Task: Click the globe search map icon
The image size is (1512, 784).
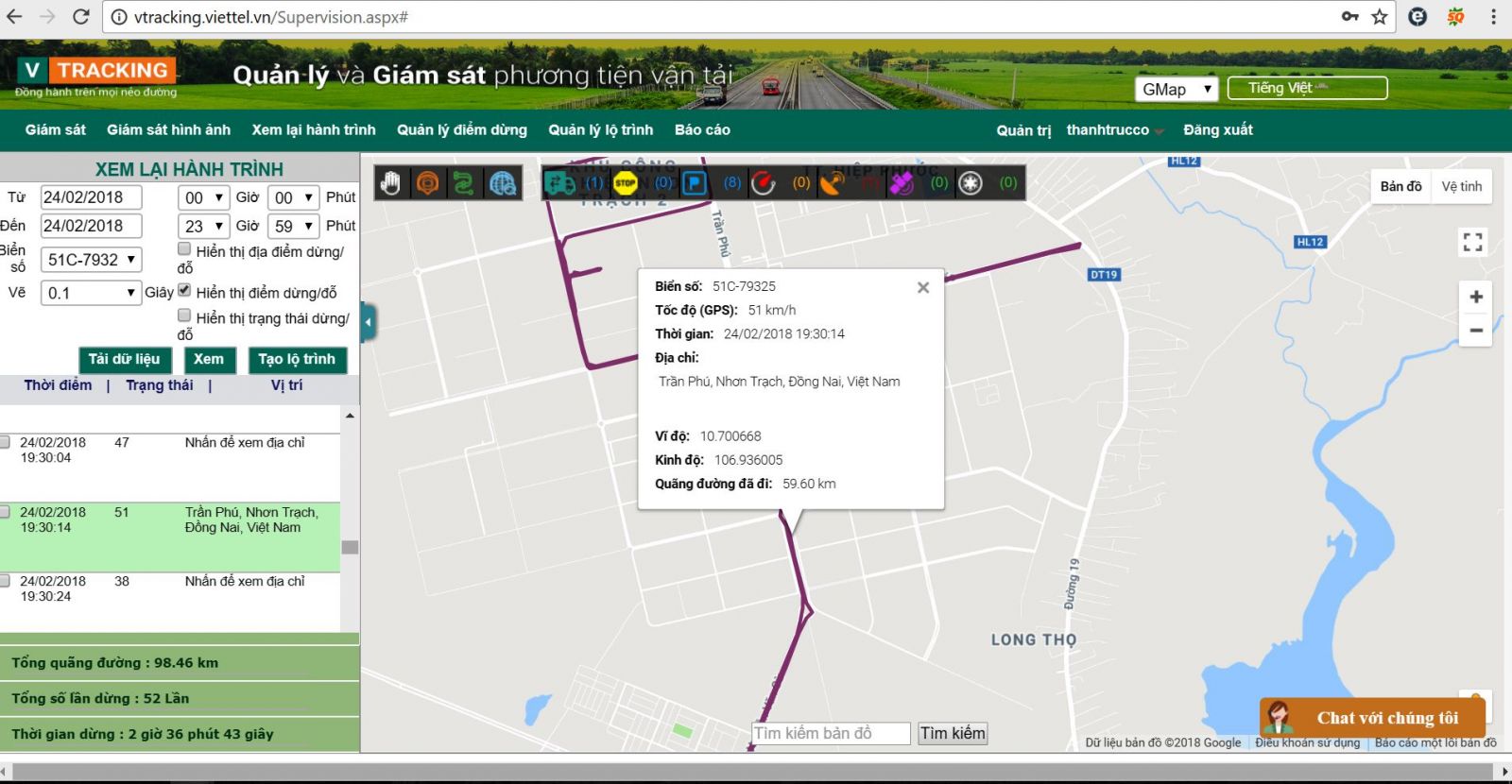Action: click(x=503, y=183)
